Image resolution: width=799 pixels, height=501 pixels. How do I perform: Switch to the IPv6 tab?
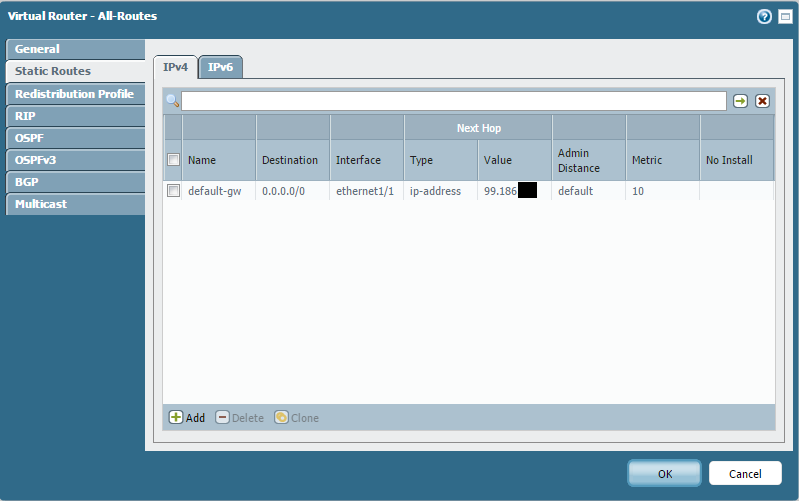[x=220, y=67]
